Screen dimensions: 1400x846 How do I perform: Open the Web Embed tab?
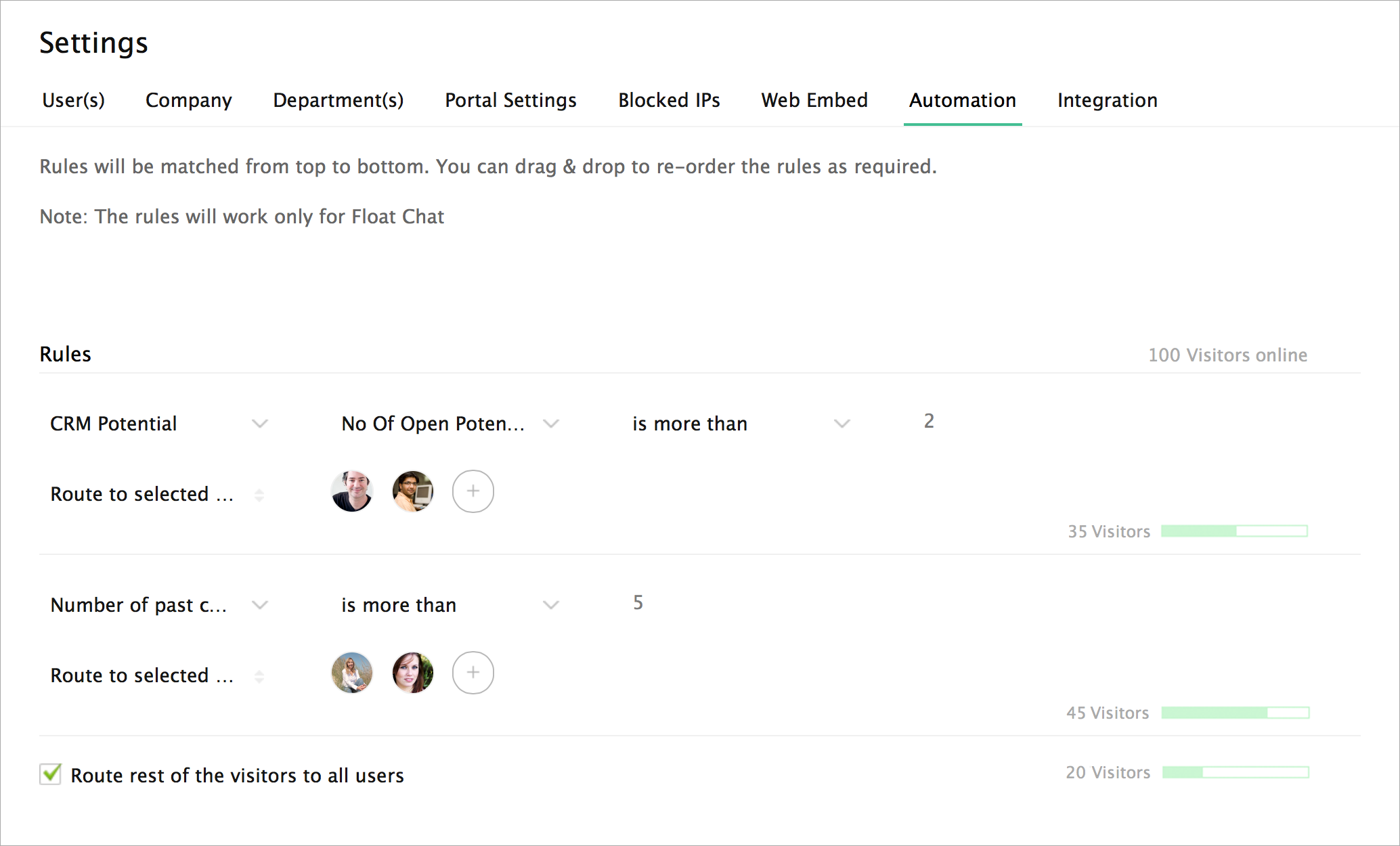point(814,100)
